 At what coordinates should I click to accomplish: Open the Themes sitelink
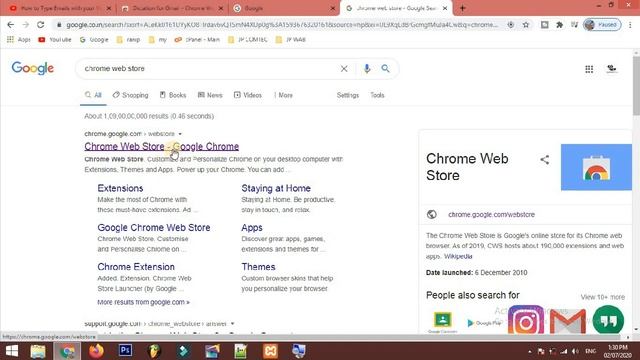tap(258, 267)
